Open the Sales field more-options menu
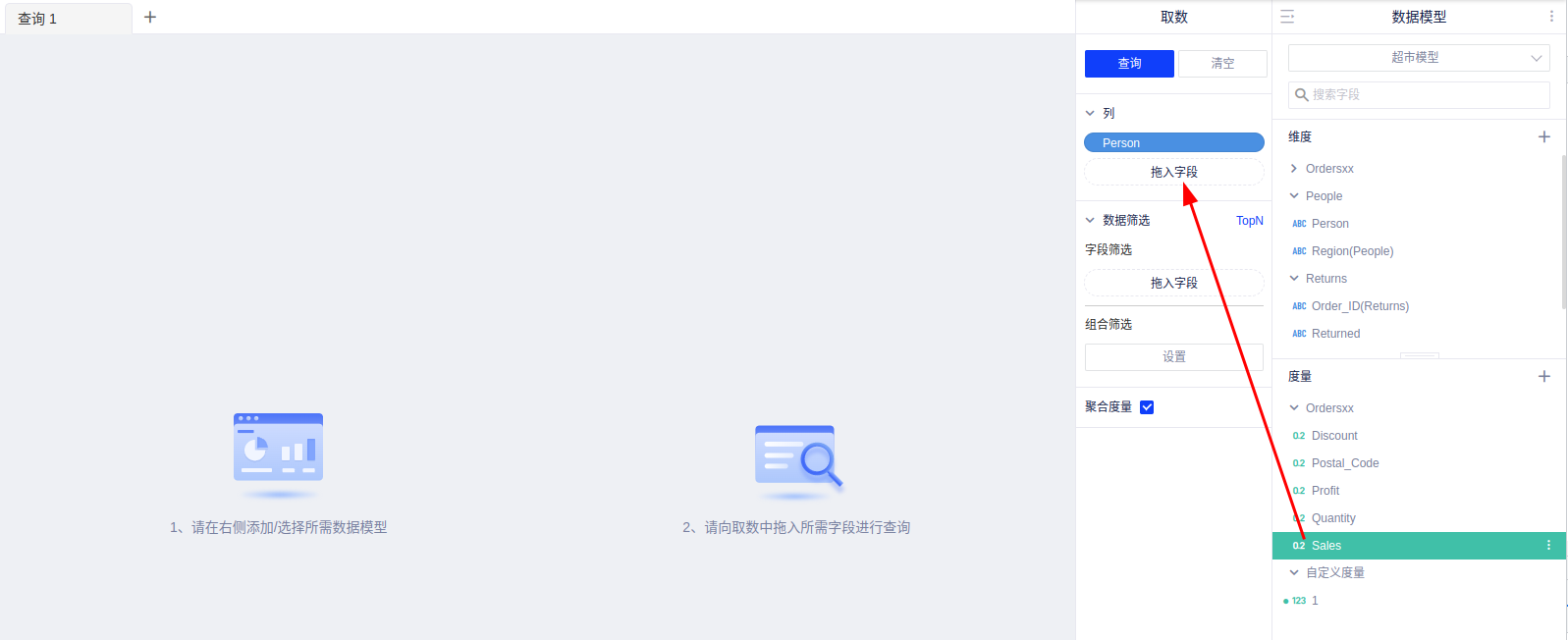Viewport: 1568px width, 640px height. coord(1548,545)
